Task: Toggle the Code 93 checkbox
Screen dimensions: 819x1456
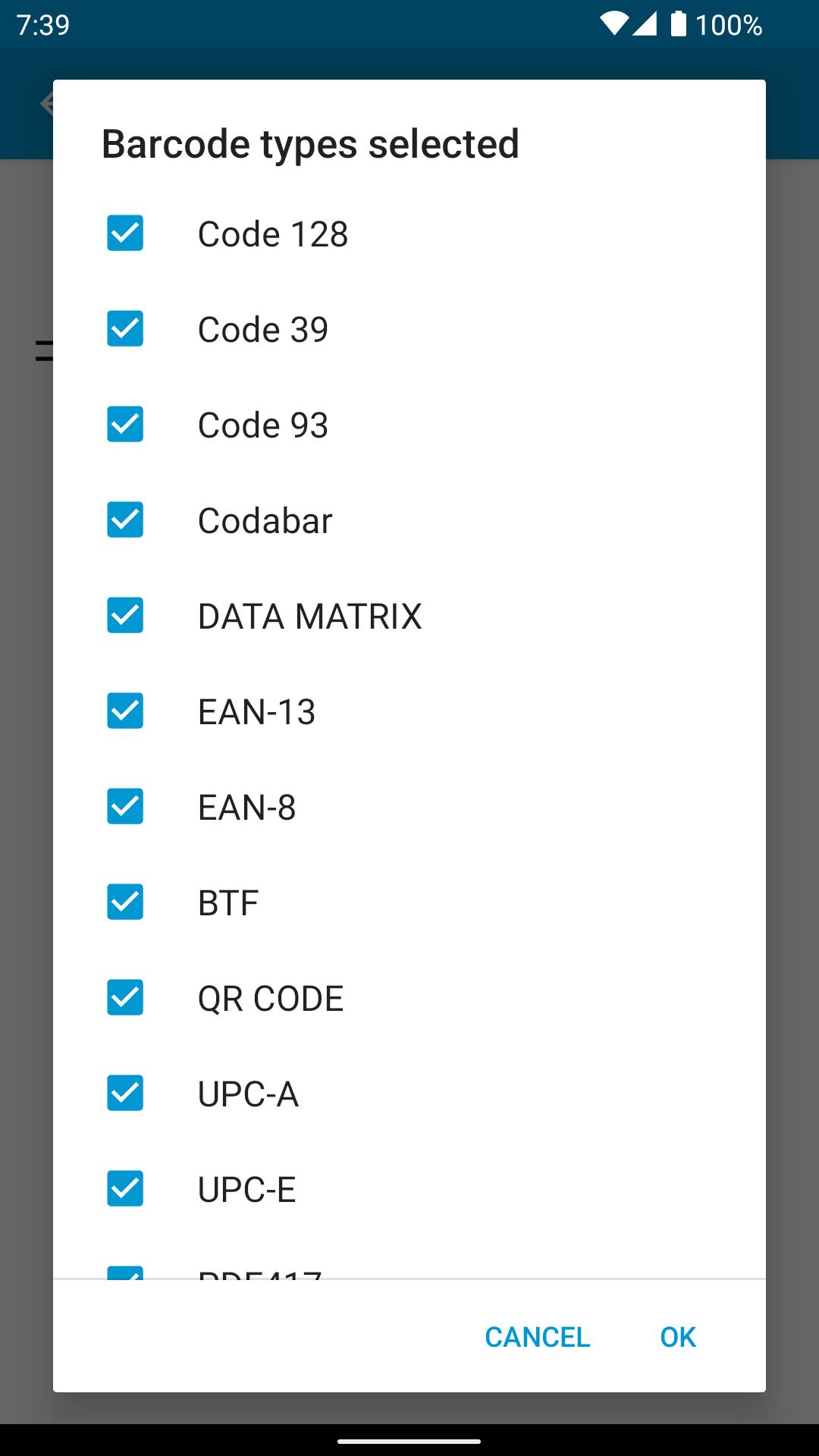Action: 125,425
